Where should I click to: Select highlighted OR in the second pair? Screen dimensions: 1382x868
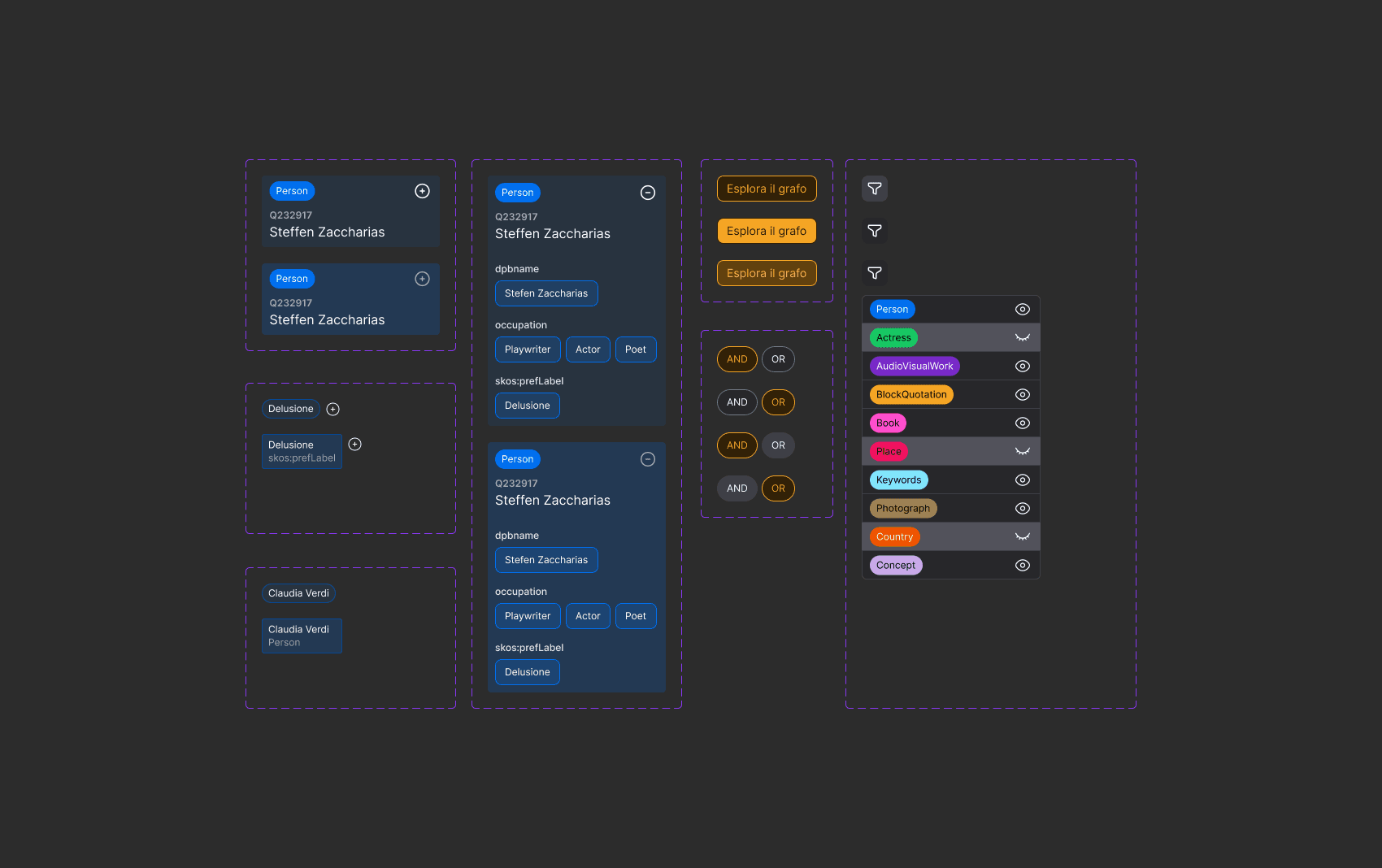click(778, 402)
